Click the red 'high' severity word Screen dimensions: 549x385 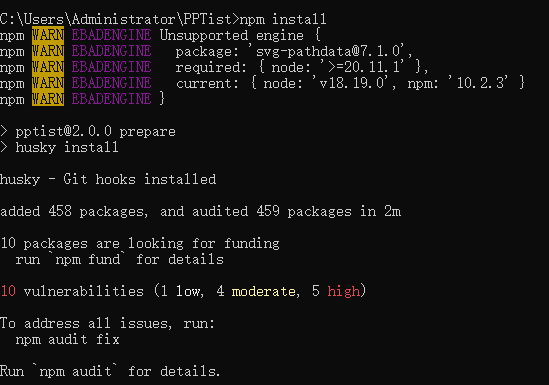click(x=343, y=291)
